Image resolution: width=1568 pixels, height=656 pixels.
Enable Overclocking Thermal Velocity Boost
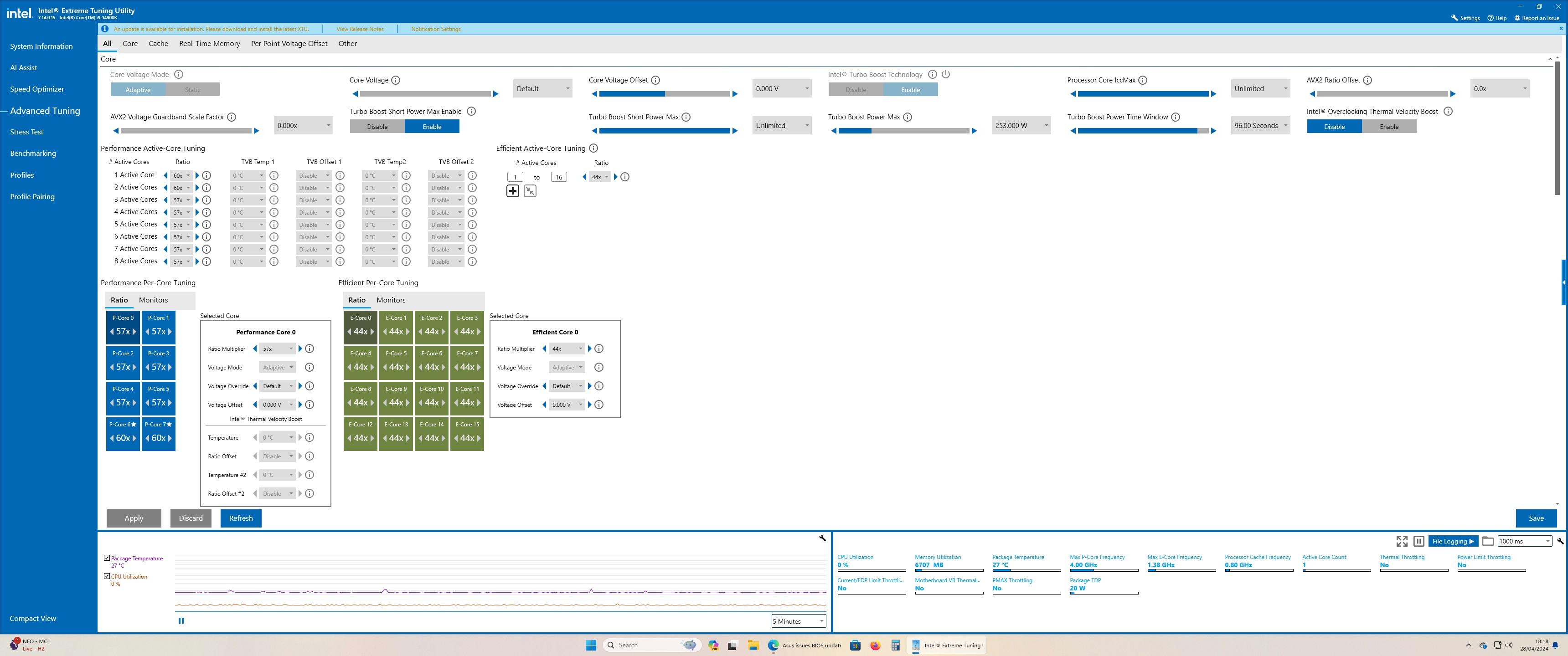pos(1388,127)
